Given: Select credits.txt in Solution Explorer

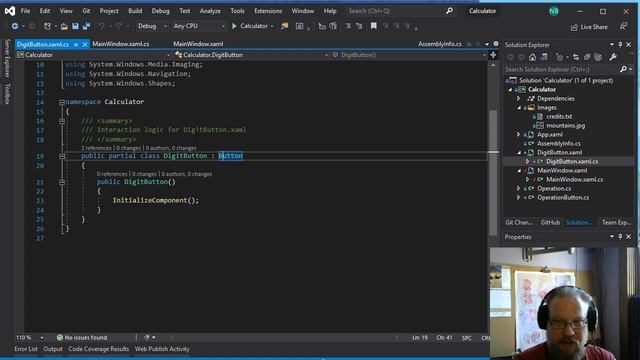Looking at the screenshot, I should coord(559,116).
